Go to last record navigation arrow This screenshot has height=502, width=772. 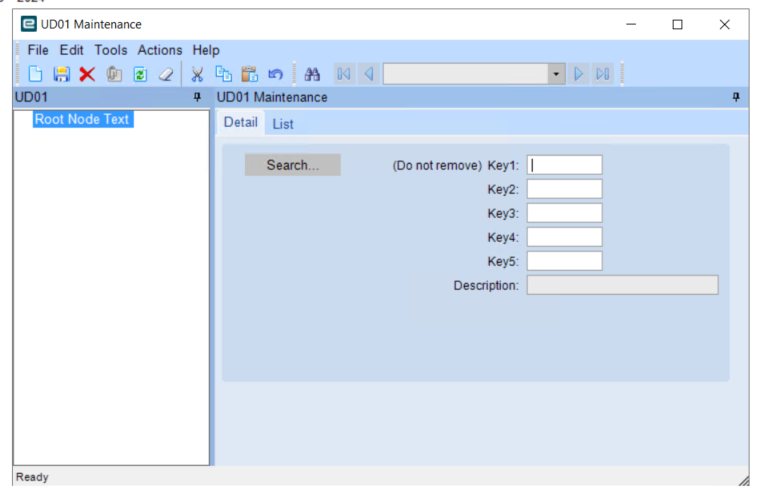(x=603, y=74)
